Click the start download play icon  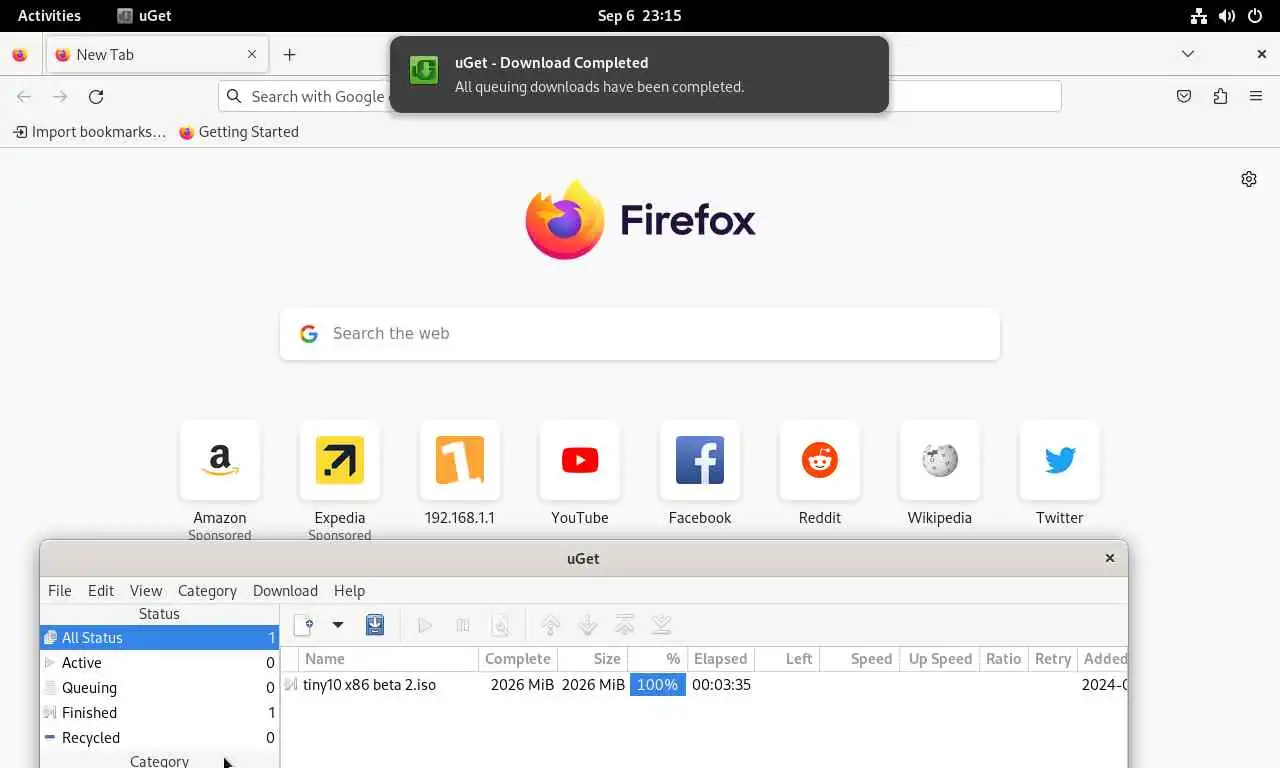425,625
